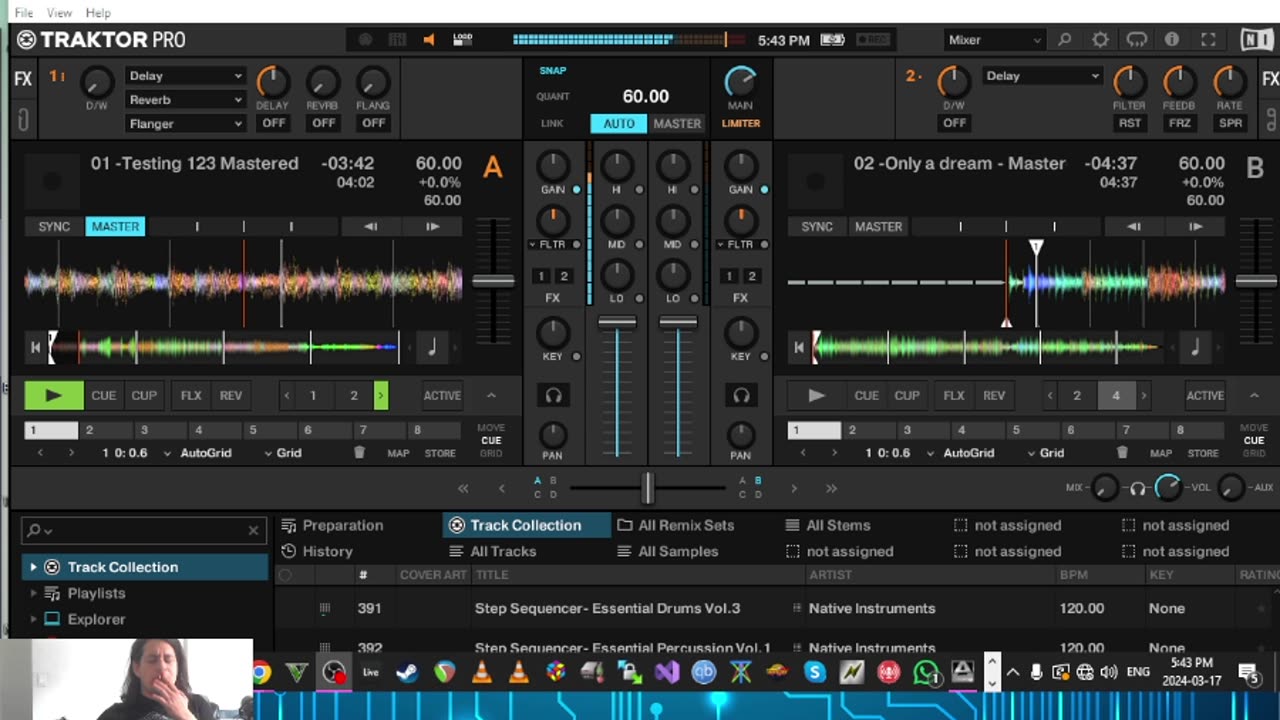Delete cue with Deck A trash icon

pyautogui.click(x=359, y=453)
